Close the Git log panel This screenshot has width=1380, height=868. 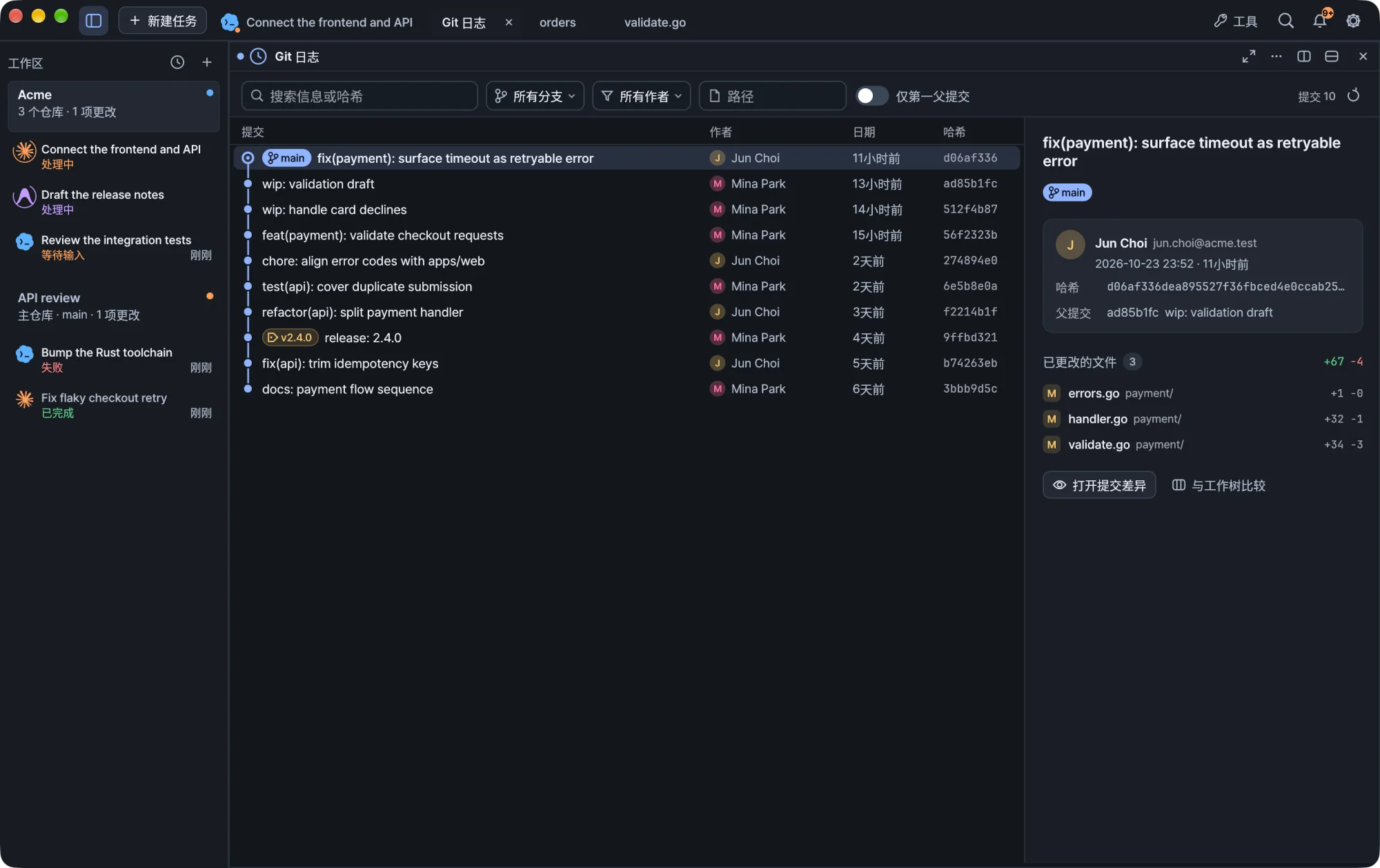tap(1363, 57)
